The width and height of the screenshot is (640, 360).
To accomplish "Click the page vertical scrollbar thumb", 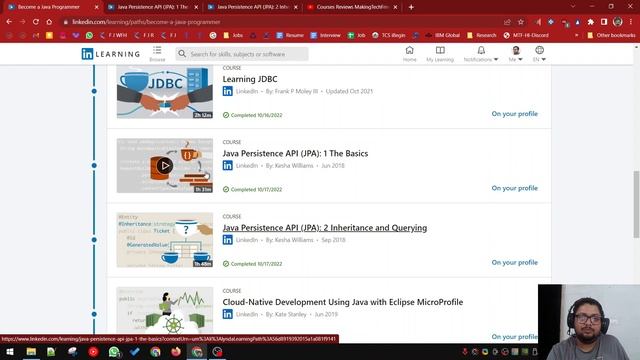I will point(636,204).
